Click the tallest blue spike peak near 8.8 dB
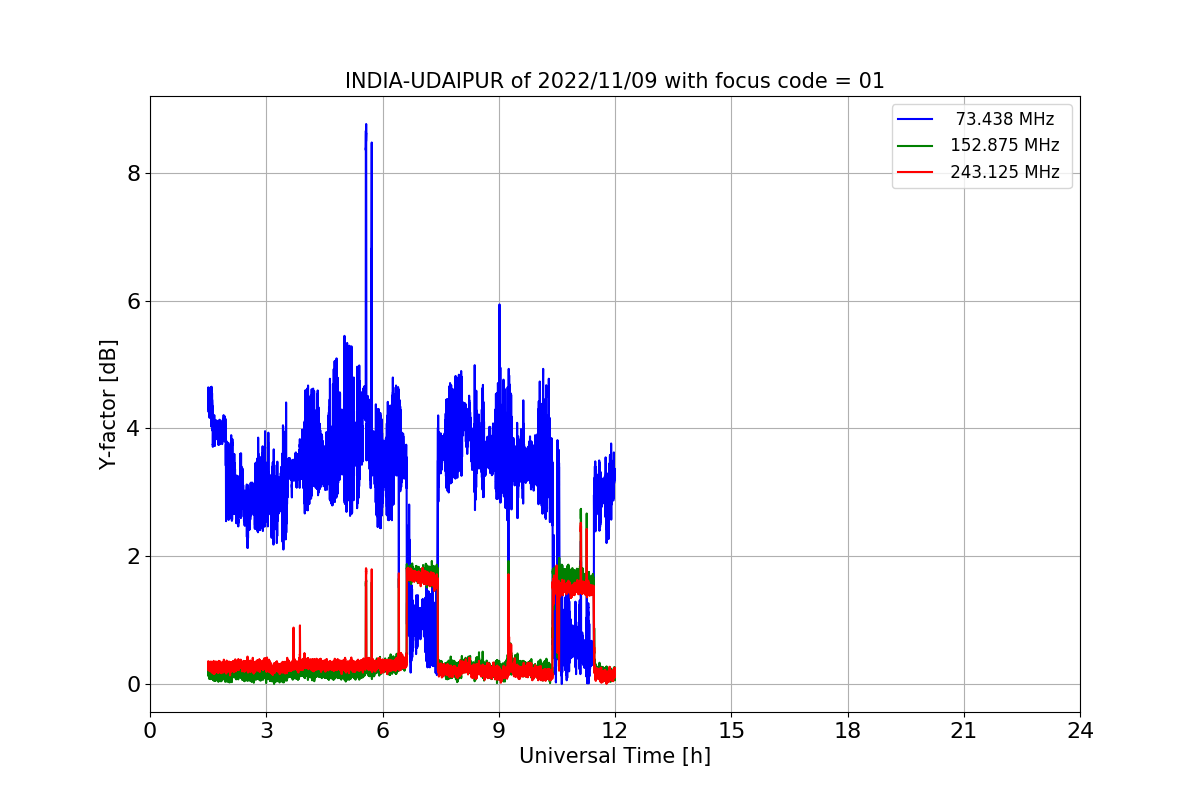The image size is (1200, 800). [x=366, y=125]
